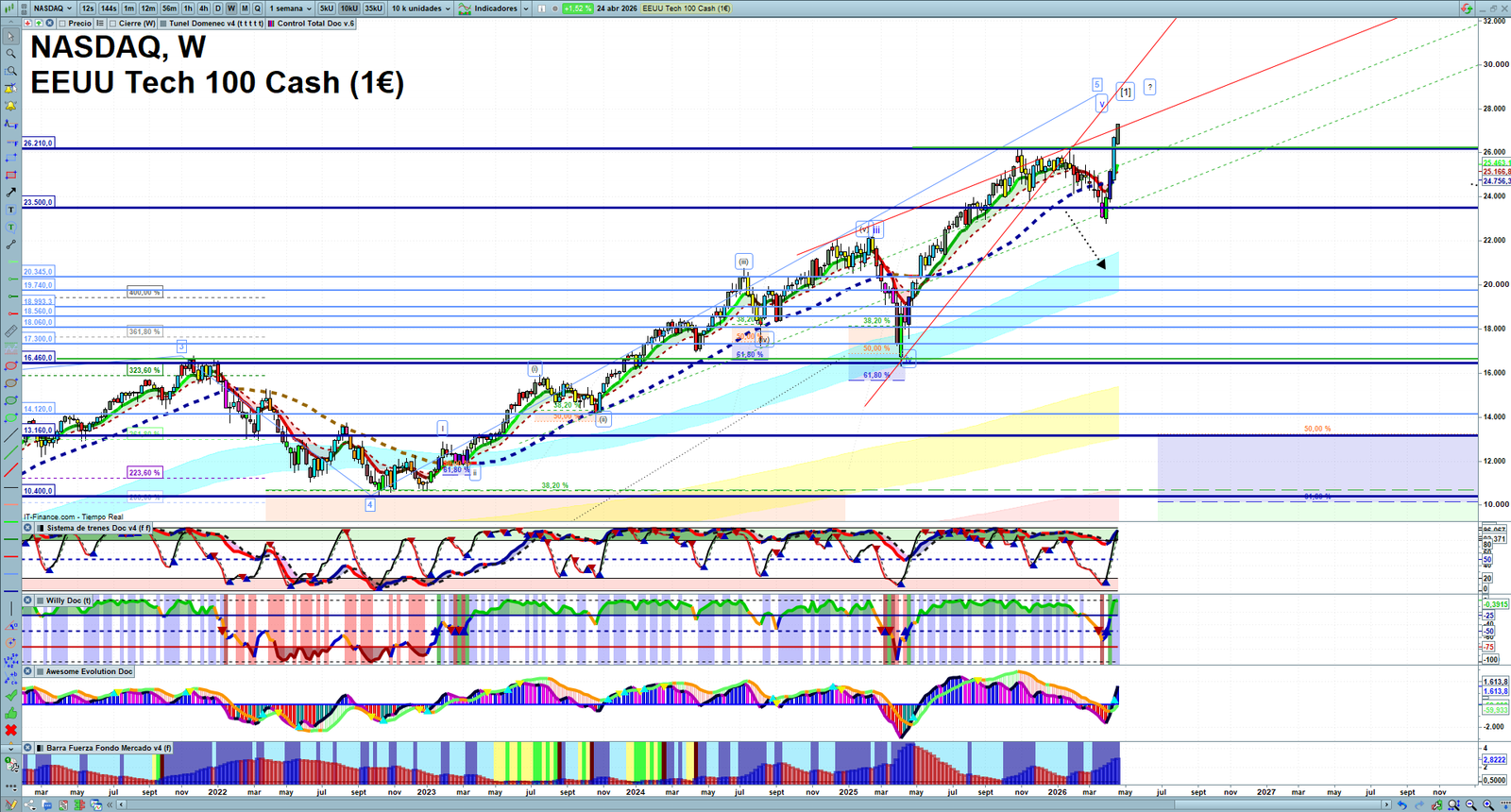Select the red horizontal line color
This screenshot has width=1511, height=812.
[x=10, y=556]
